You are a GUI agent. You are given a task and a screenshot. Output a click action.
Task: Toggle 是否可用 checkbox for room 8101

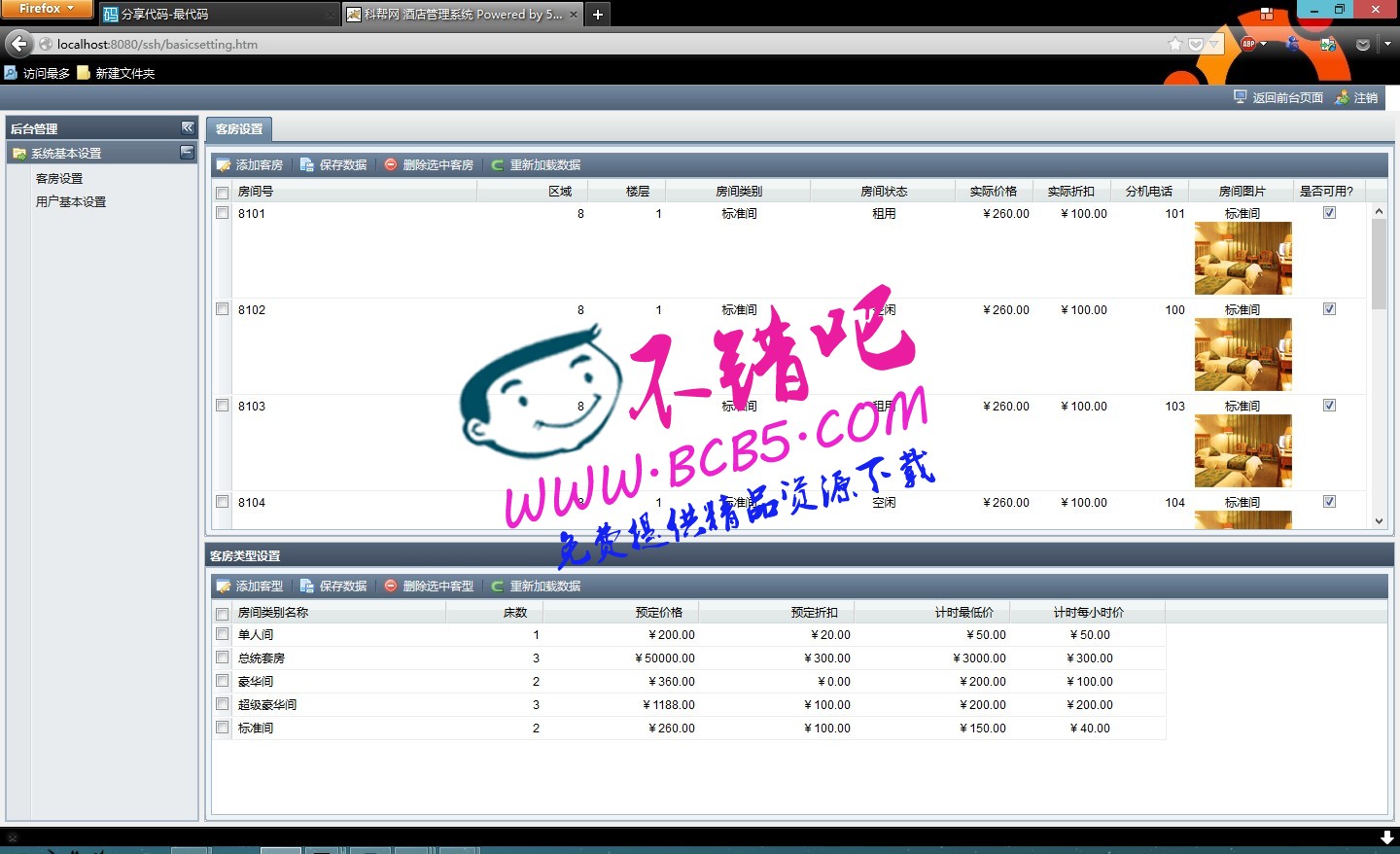pyautogui.click(x=1329, y=213)
